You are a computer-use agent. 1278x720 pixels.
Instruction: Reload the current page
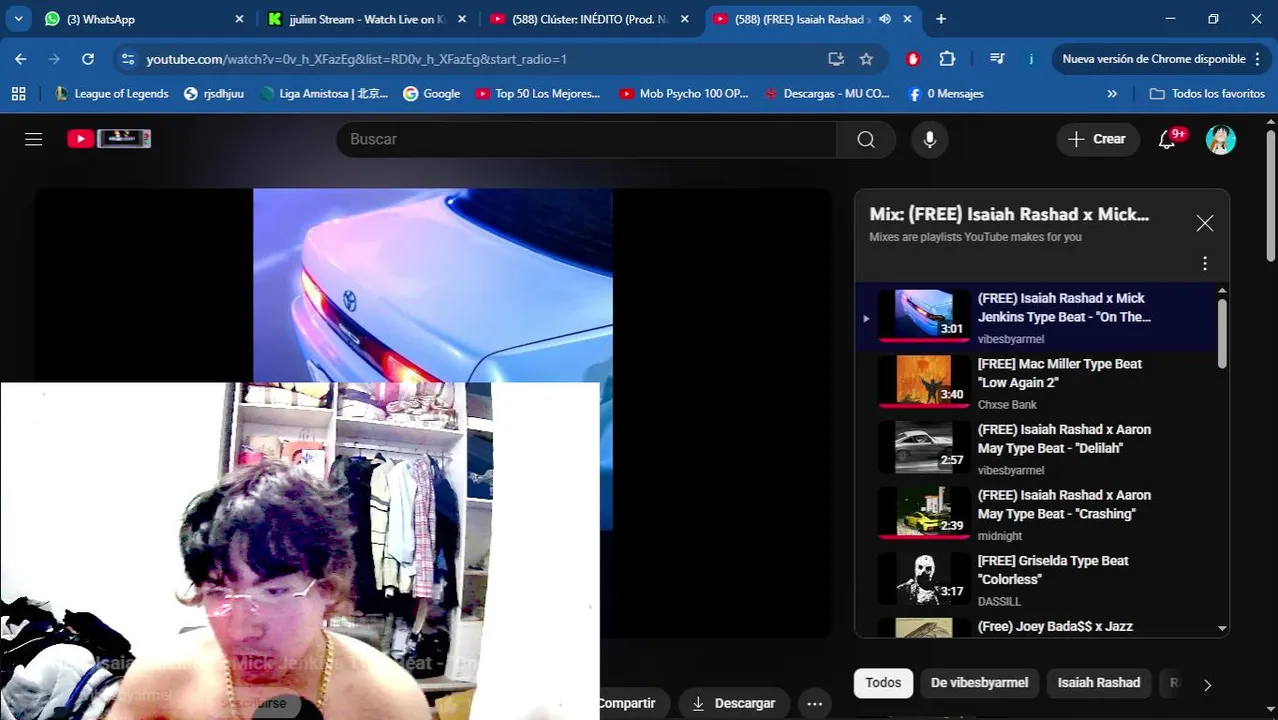click(88, 59)
